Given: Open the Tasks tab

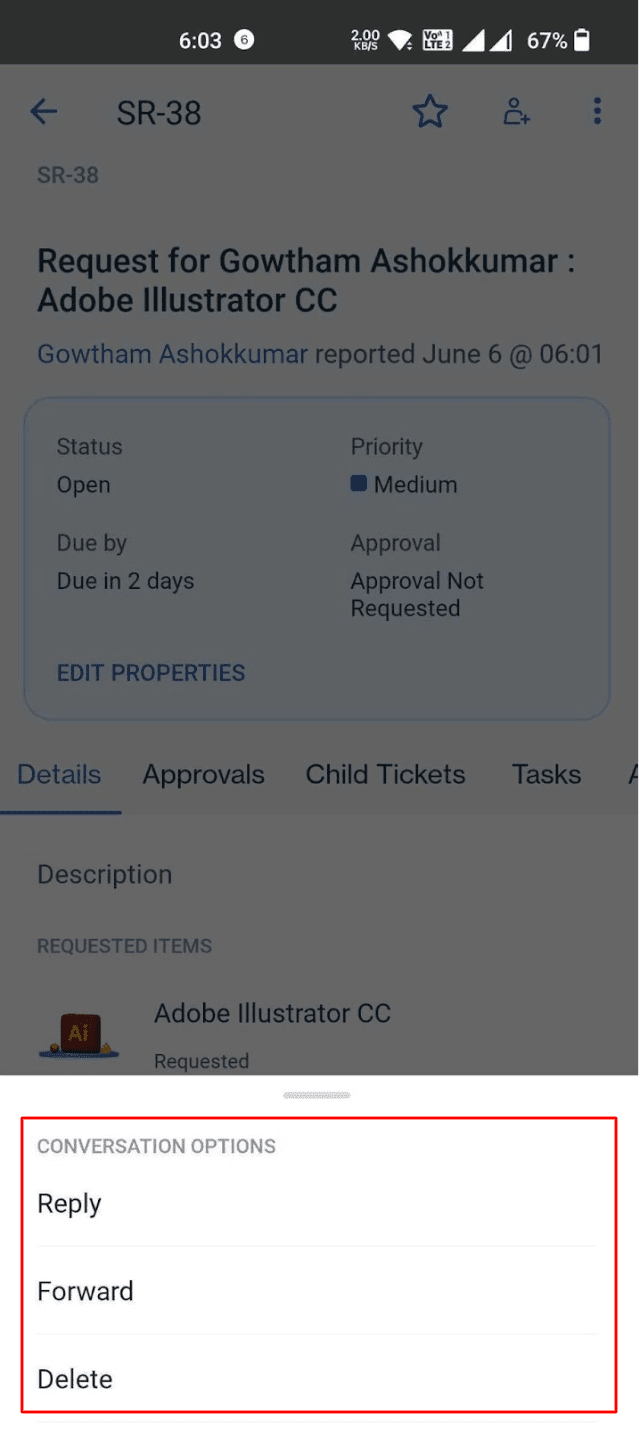Looking at the screenshot, I should [546, 775].
